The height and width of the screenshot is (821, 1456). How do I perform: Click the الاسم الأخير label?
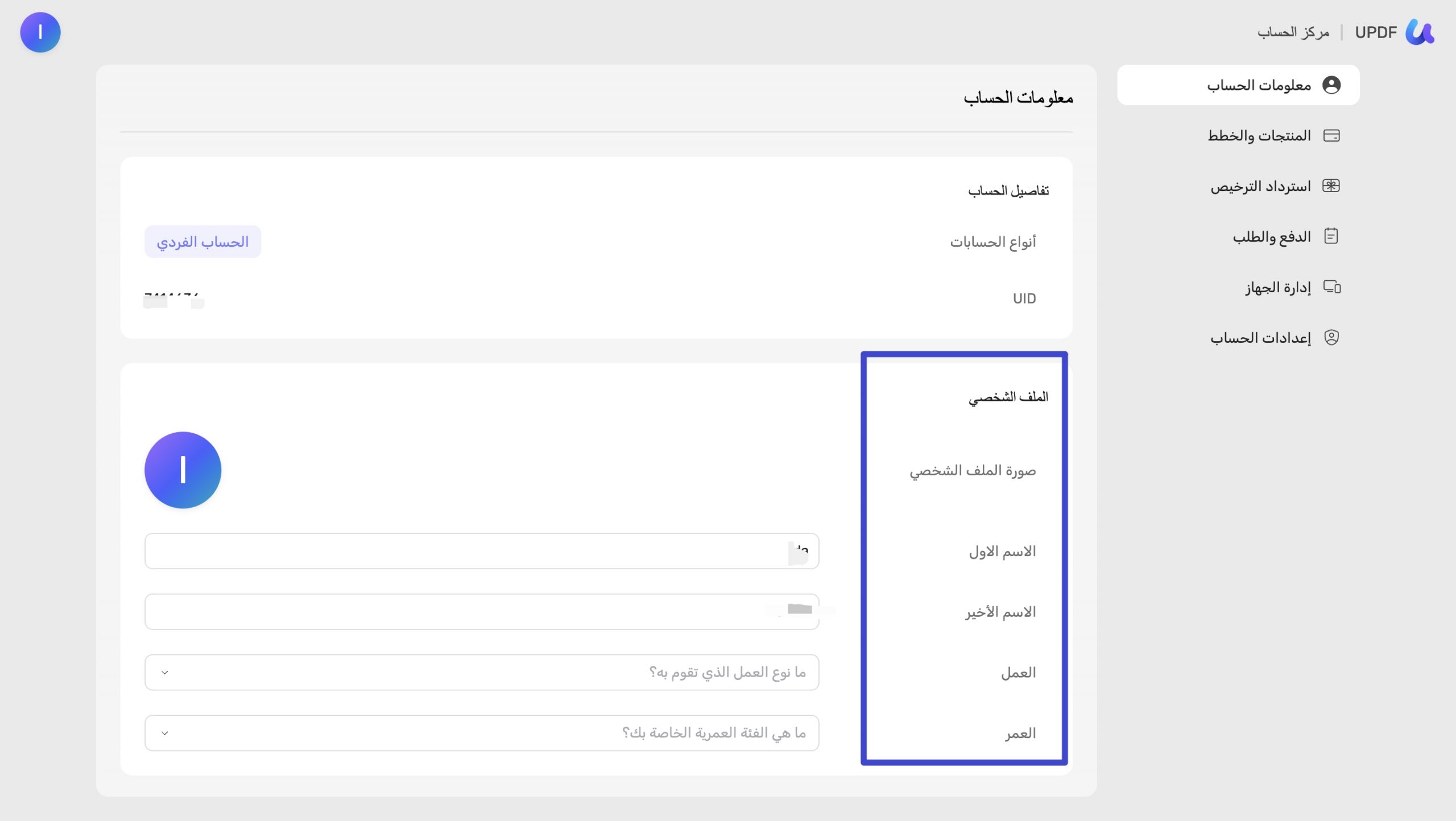[1000, 612]
